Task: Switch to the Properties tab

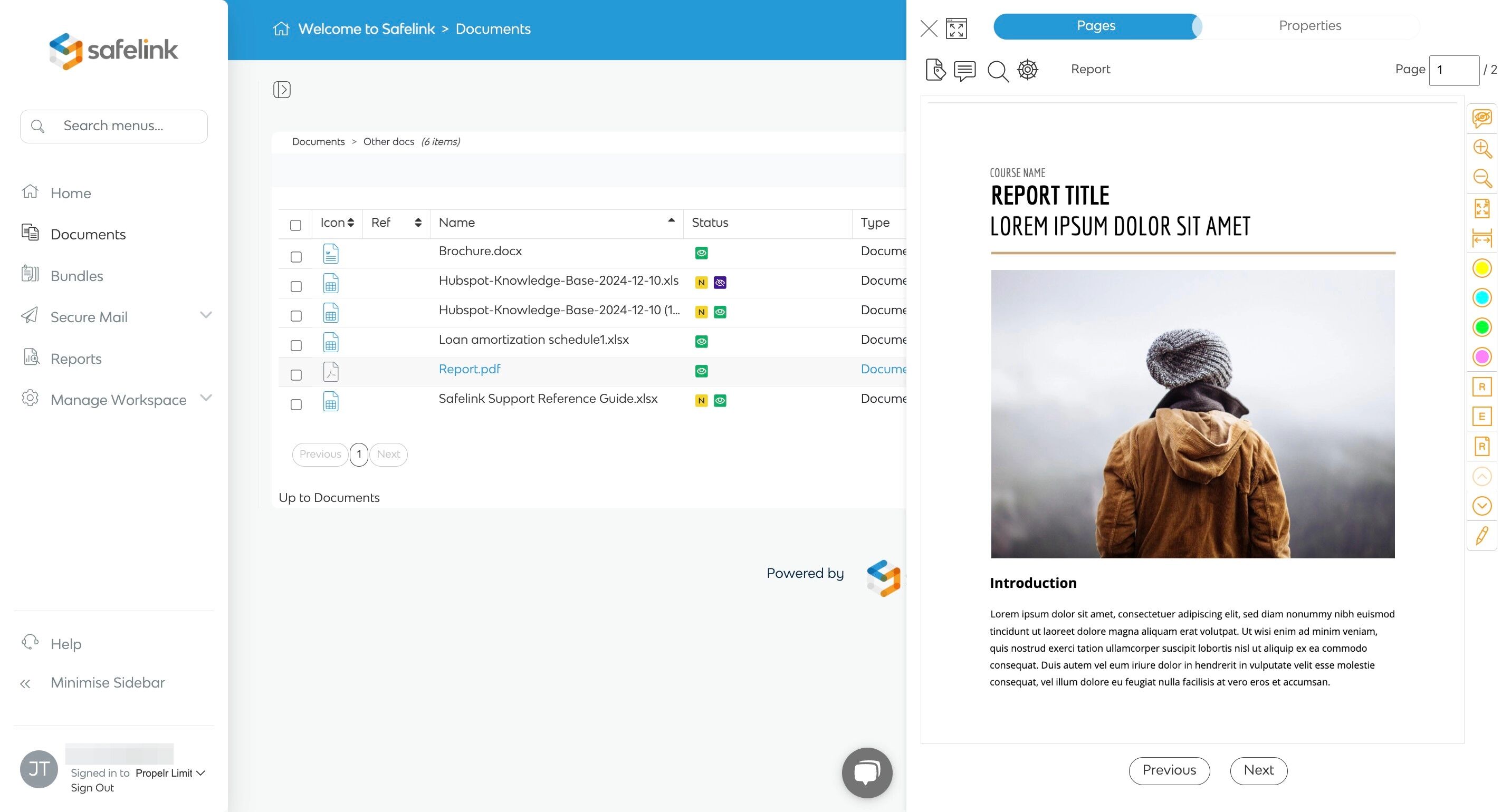Action: (x=1309, y=26)
